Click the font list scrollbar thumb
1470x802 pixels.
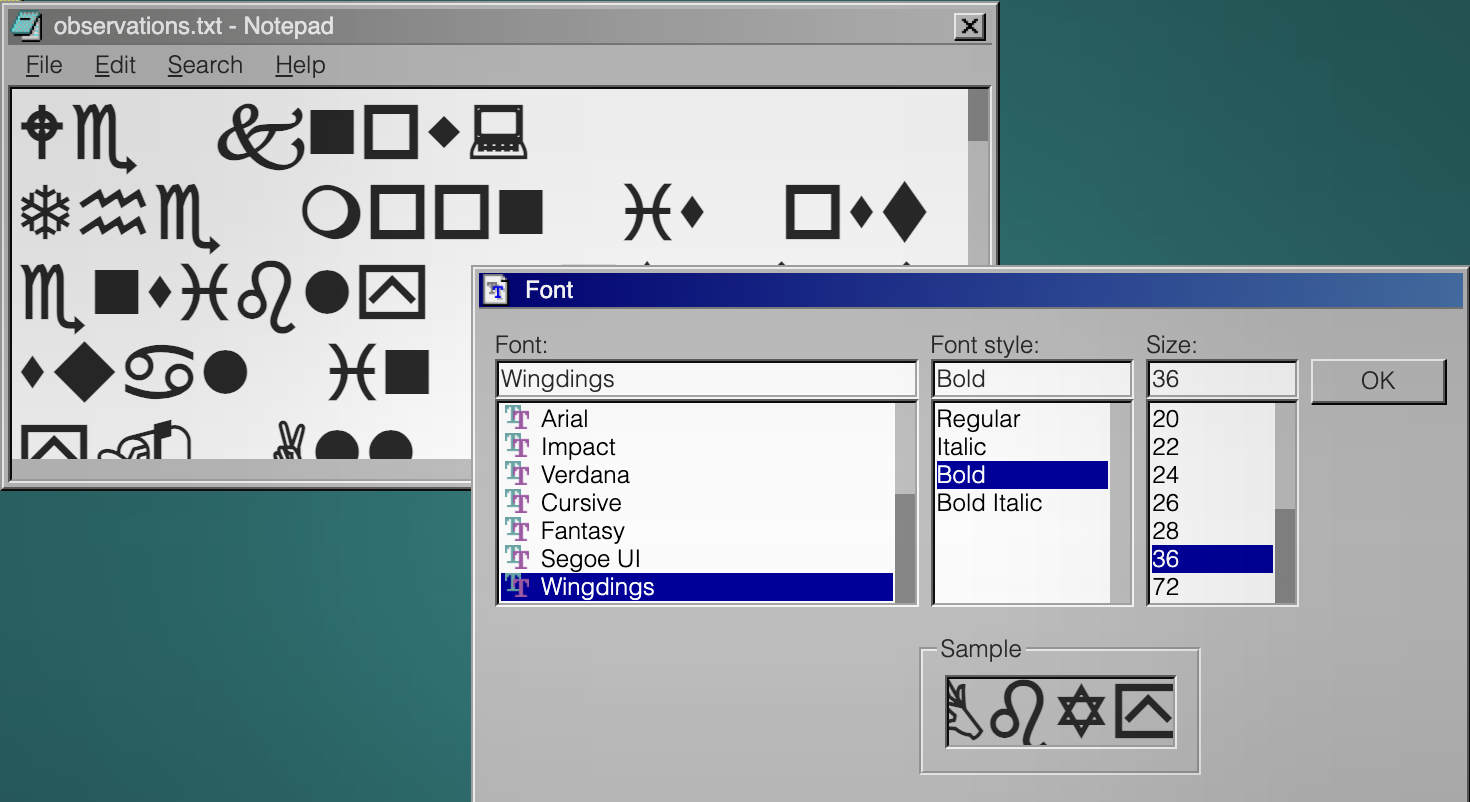[905, 548]
